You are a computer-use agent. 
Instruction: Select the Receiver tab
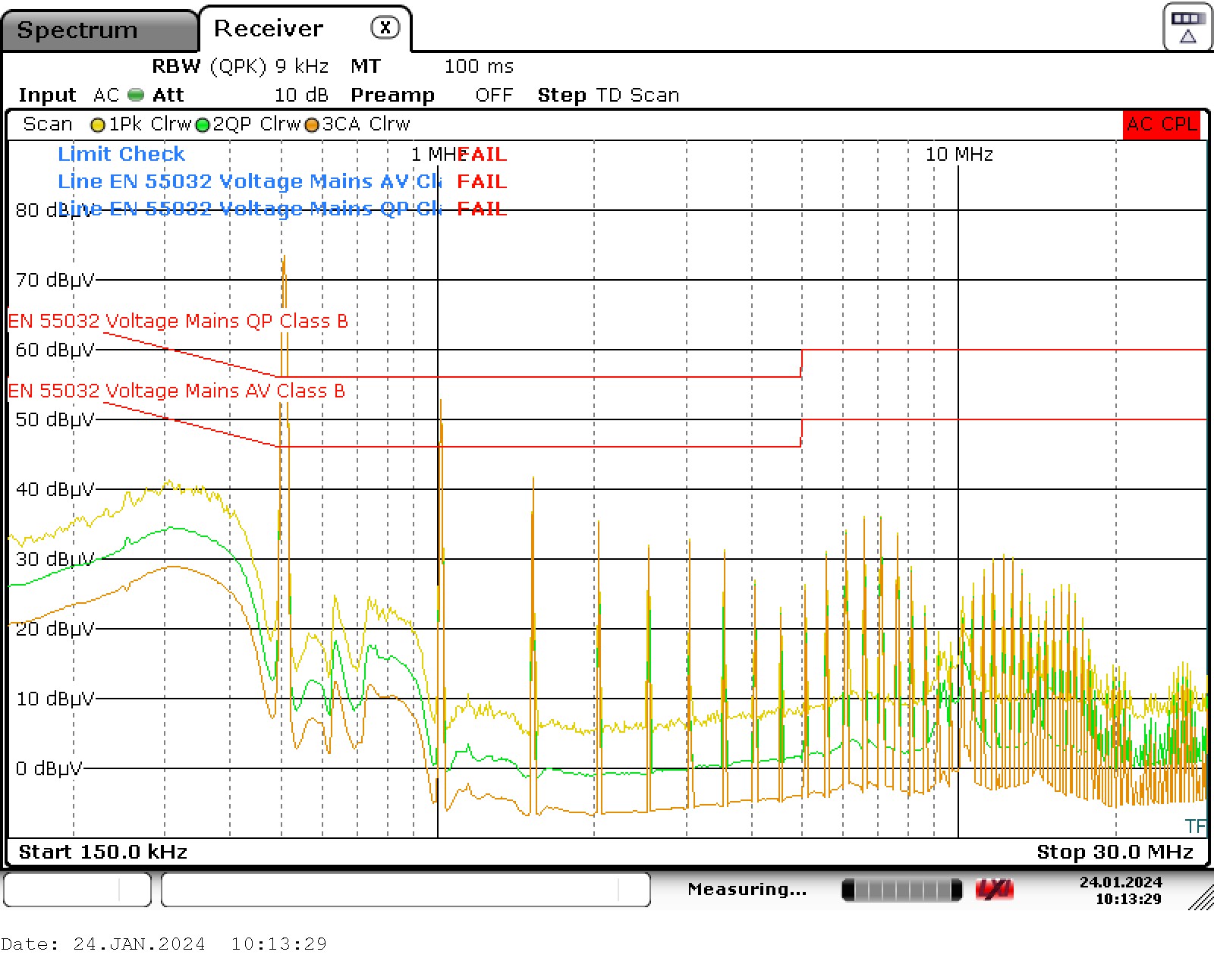pos(269,29)
